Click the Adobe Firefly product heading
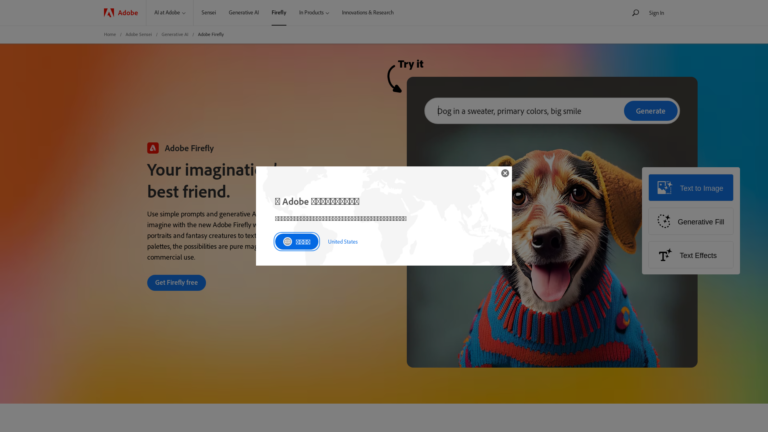Viewport: 768px width, 432px height. click(189, 148)
